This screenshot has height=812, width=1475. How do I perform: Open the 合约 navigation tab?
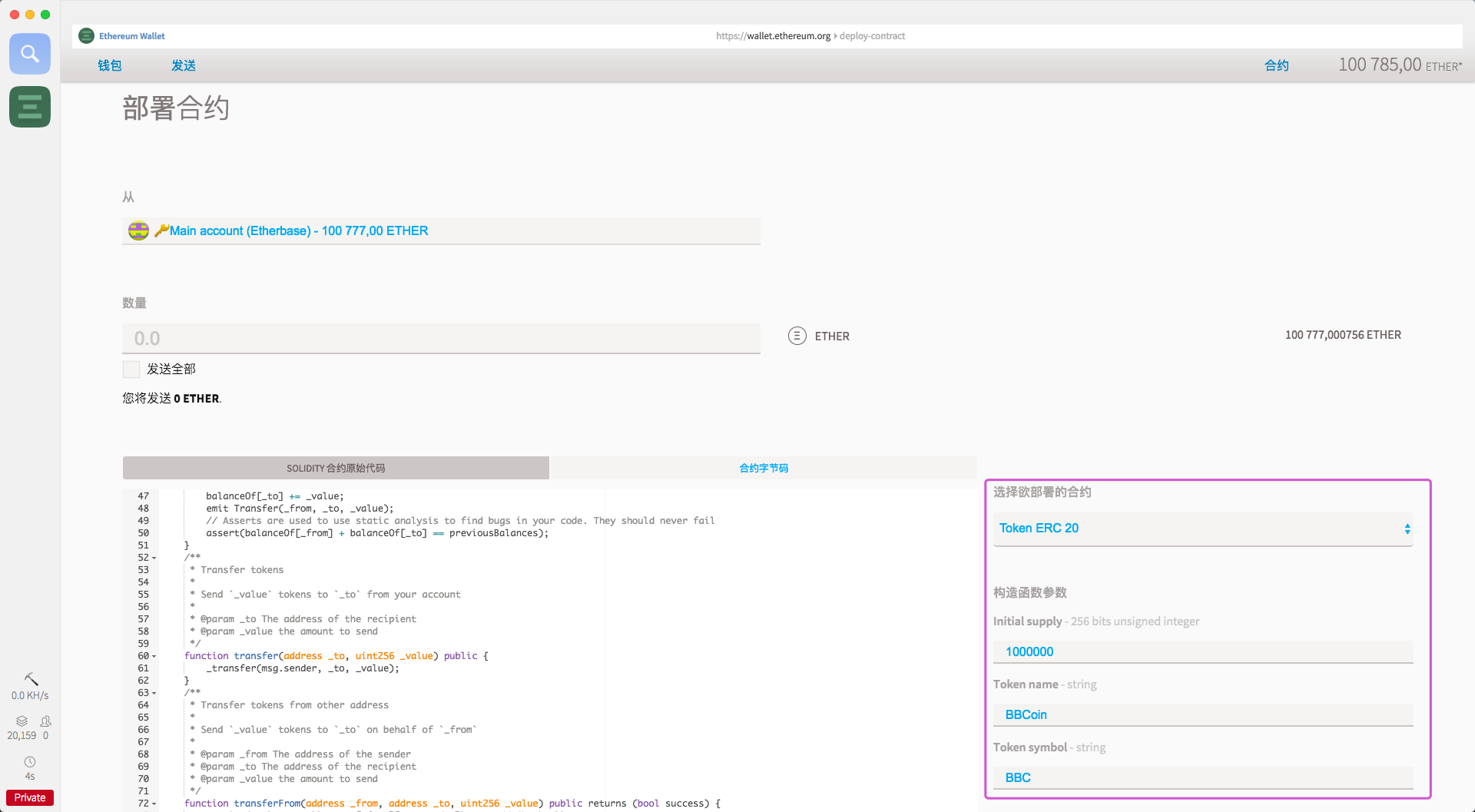click(x=1277, y=65)
